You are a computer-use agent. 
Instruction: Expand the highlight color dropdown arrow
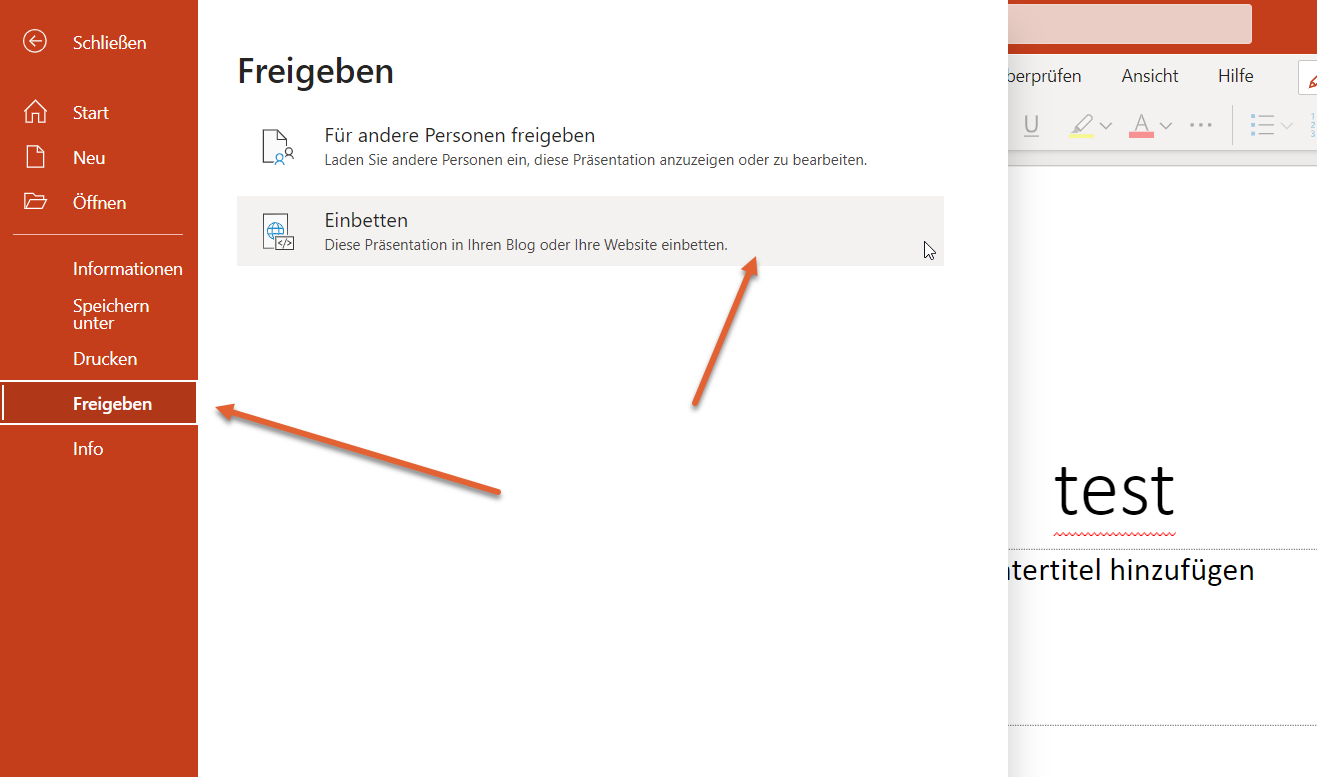(1106, 125)
